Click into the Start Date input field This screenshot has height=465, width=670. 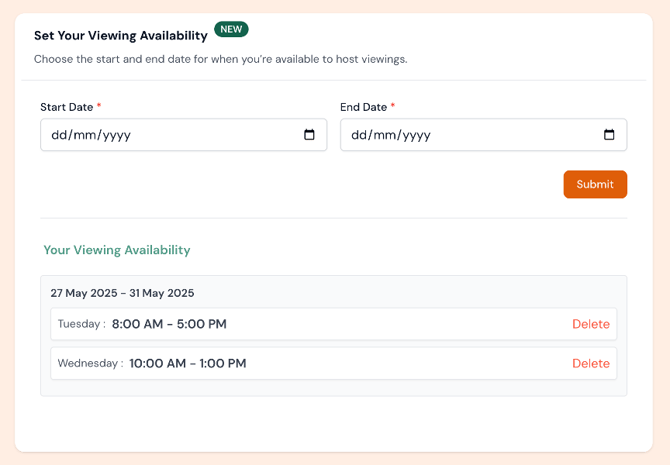coord(160,135)
